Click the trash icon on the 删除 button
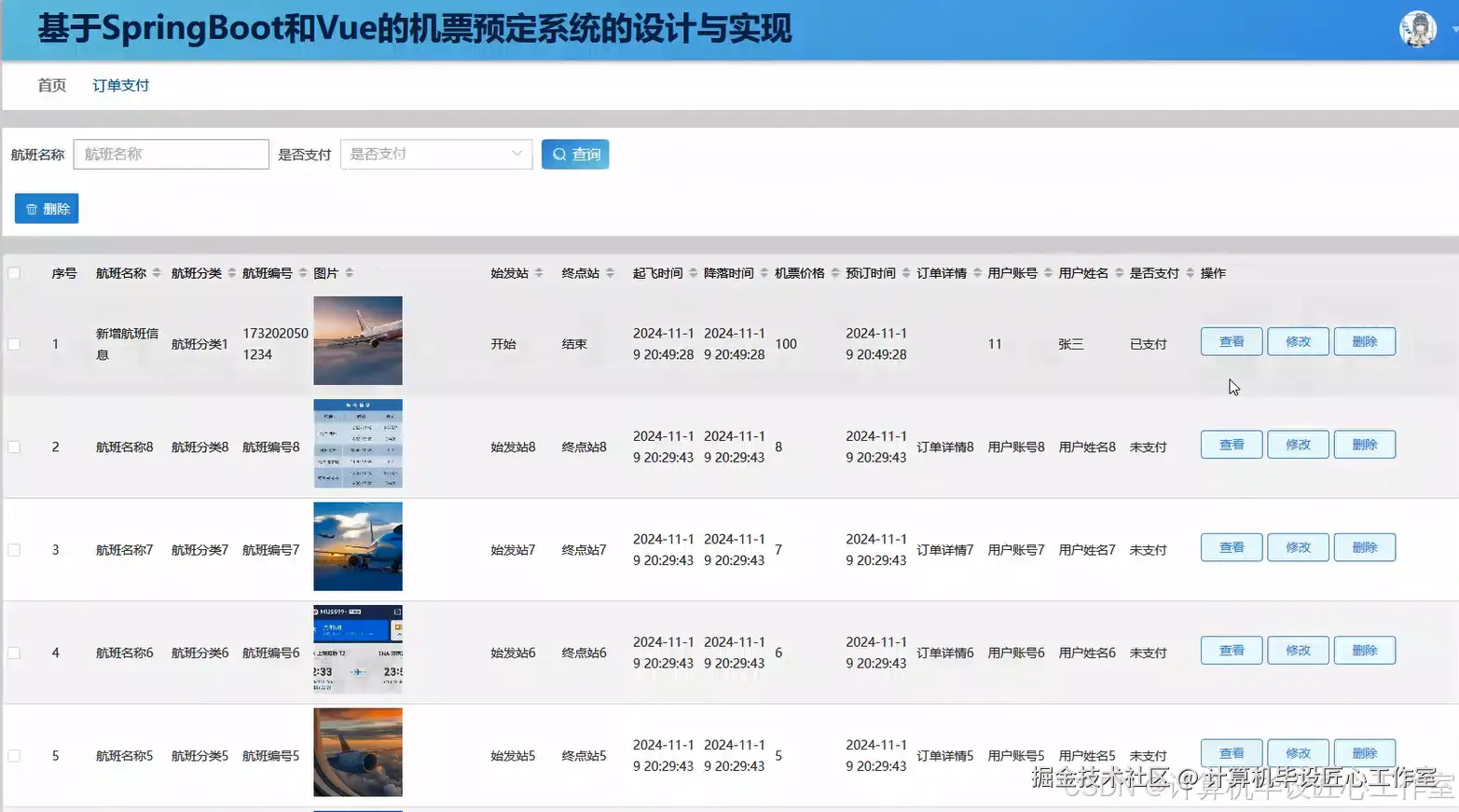 click(33, 208)
